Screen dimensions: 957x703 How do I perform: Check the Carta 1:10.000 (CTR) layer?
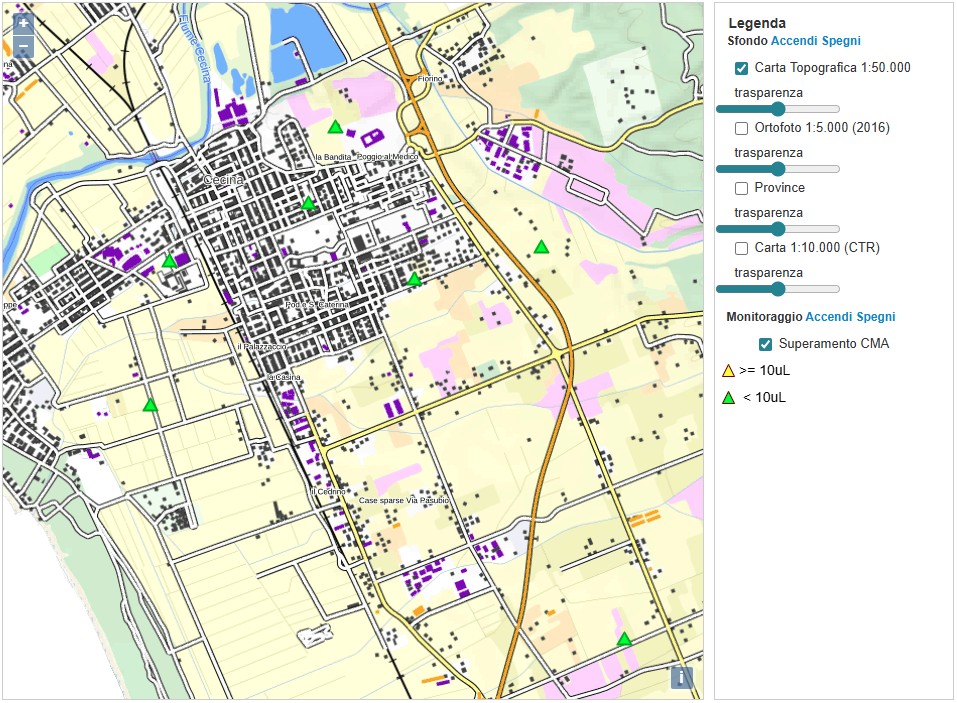[742, 248]
